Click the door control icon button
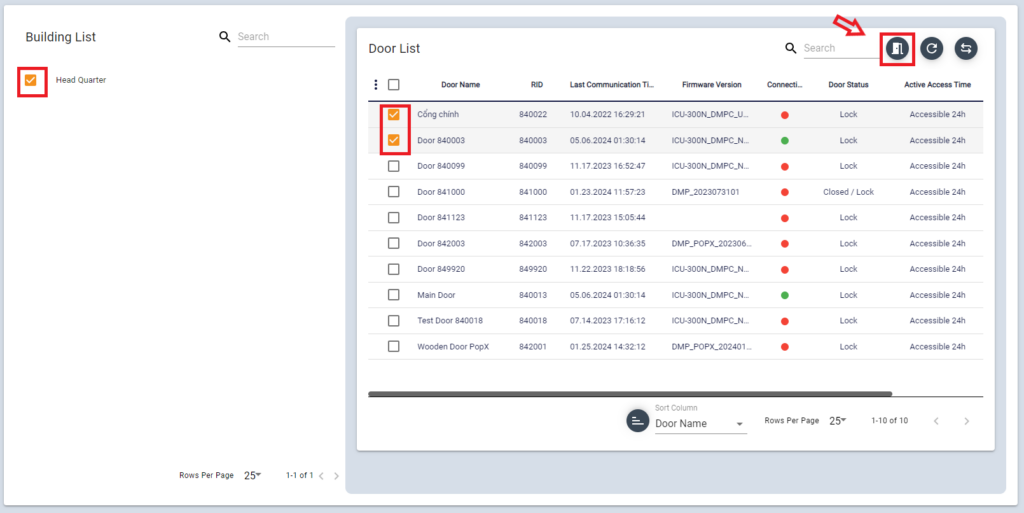Image resolution: width=1024 pixels, height=513 pixels. click(898, 48)
